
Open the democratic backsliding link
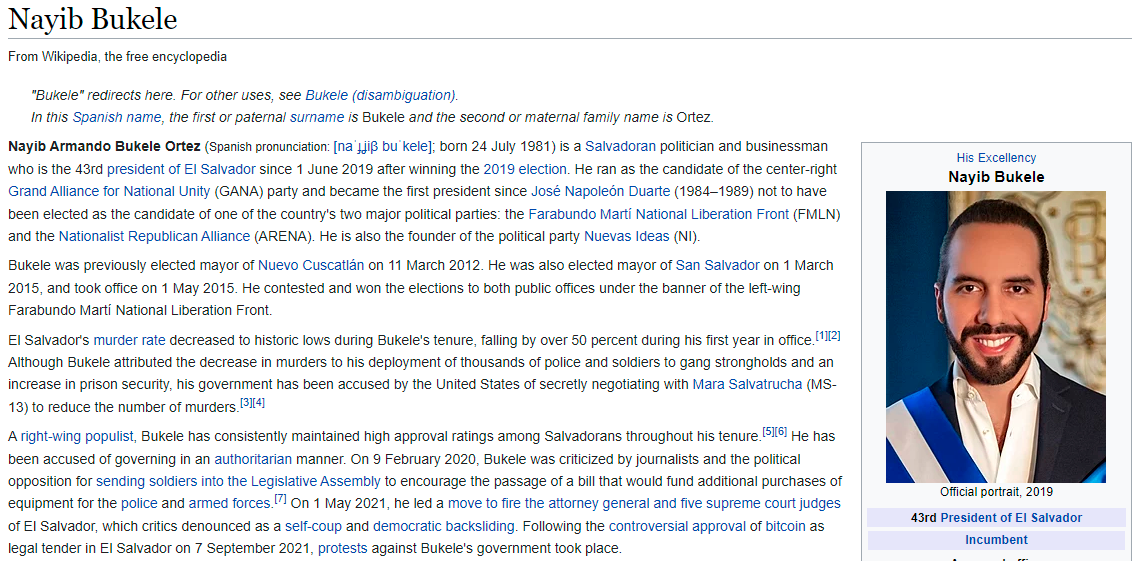click(444, 526)
